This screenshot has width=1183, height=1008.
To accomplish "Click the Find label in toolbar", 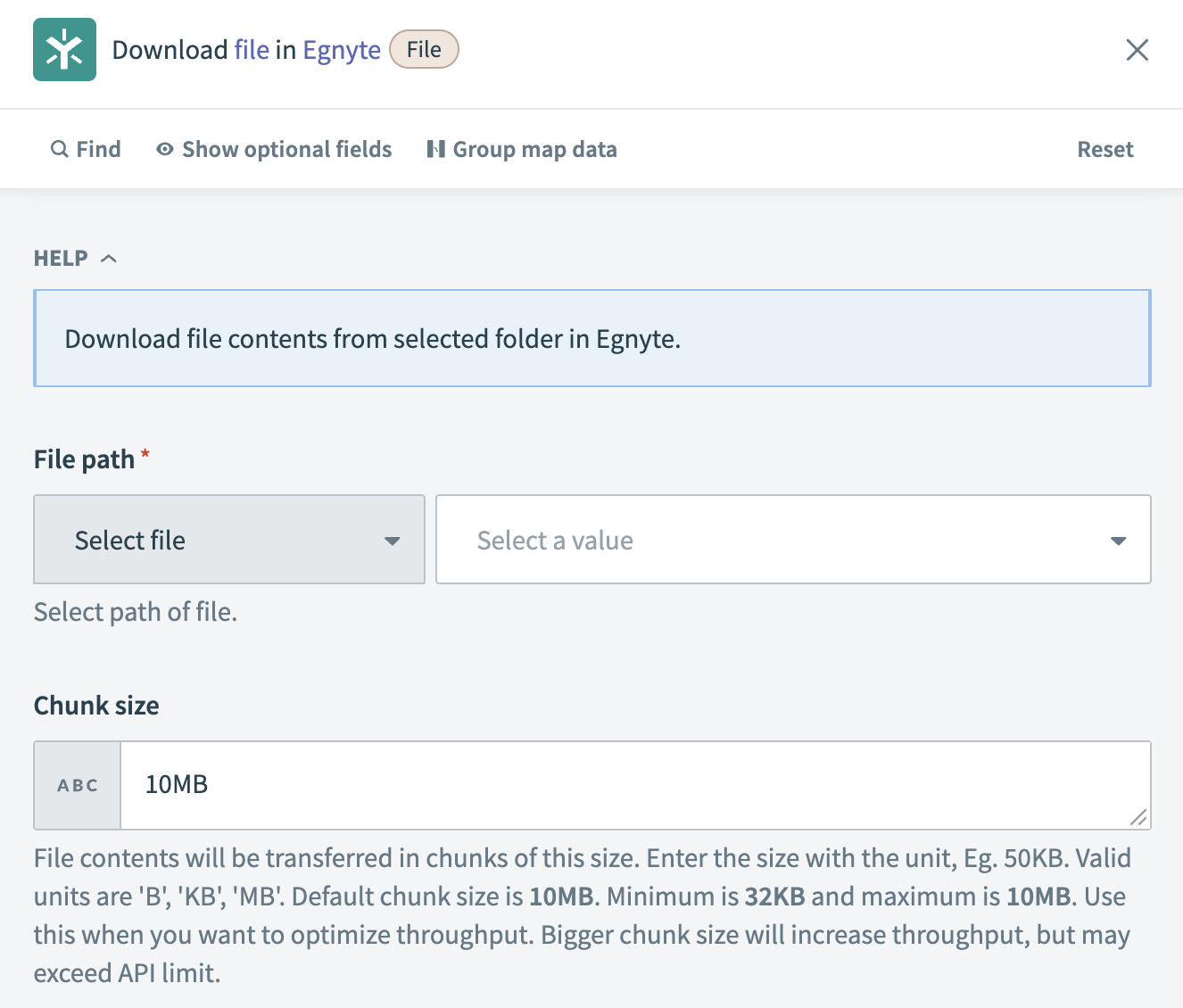I will click(98, 149).
